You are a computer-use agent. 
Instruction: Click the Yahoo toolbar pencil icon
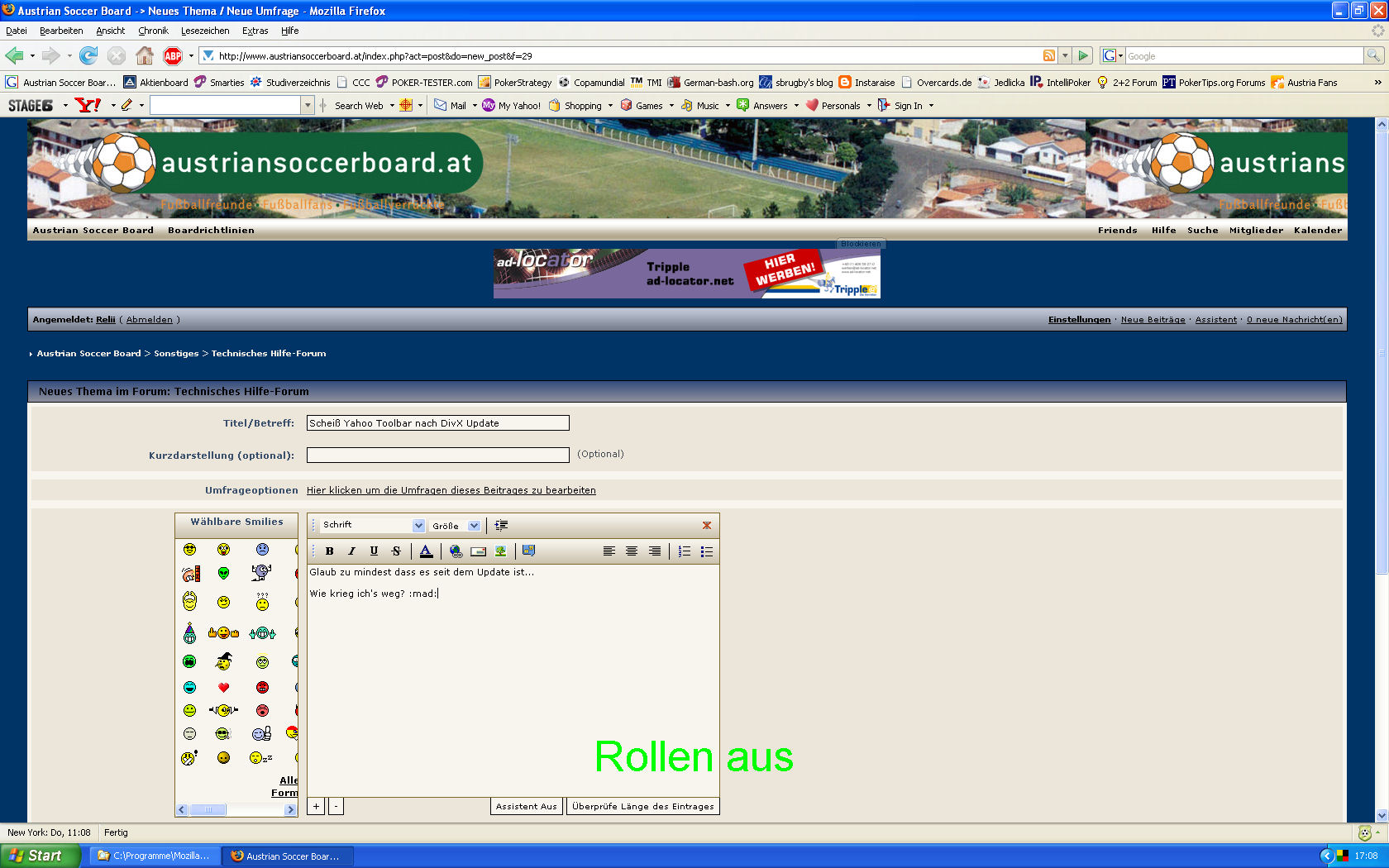tap(126, 105)
